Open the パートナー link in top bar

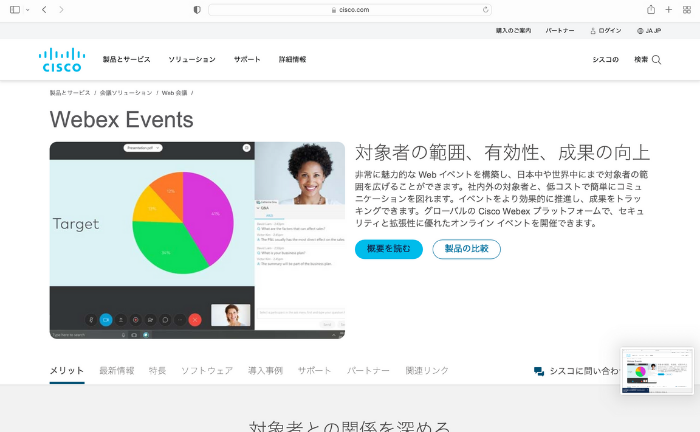(x=560, y=31)
